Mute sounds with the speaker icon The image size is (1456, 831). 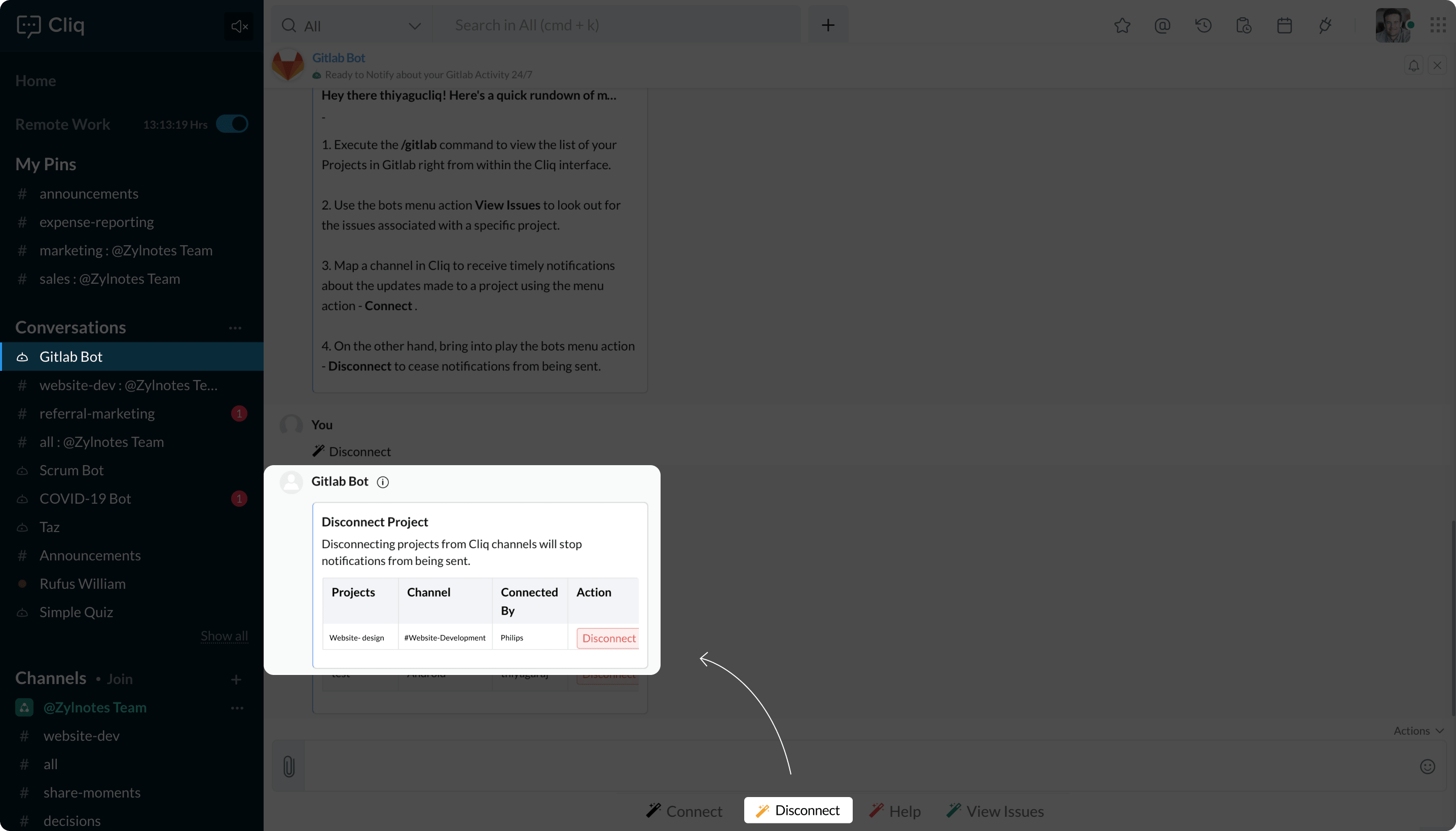click(239, 26)
